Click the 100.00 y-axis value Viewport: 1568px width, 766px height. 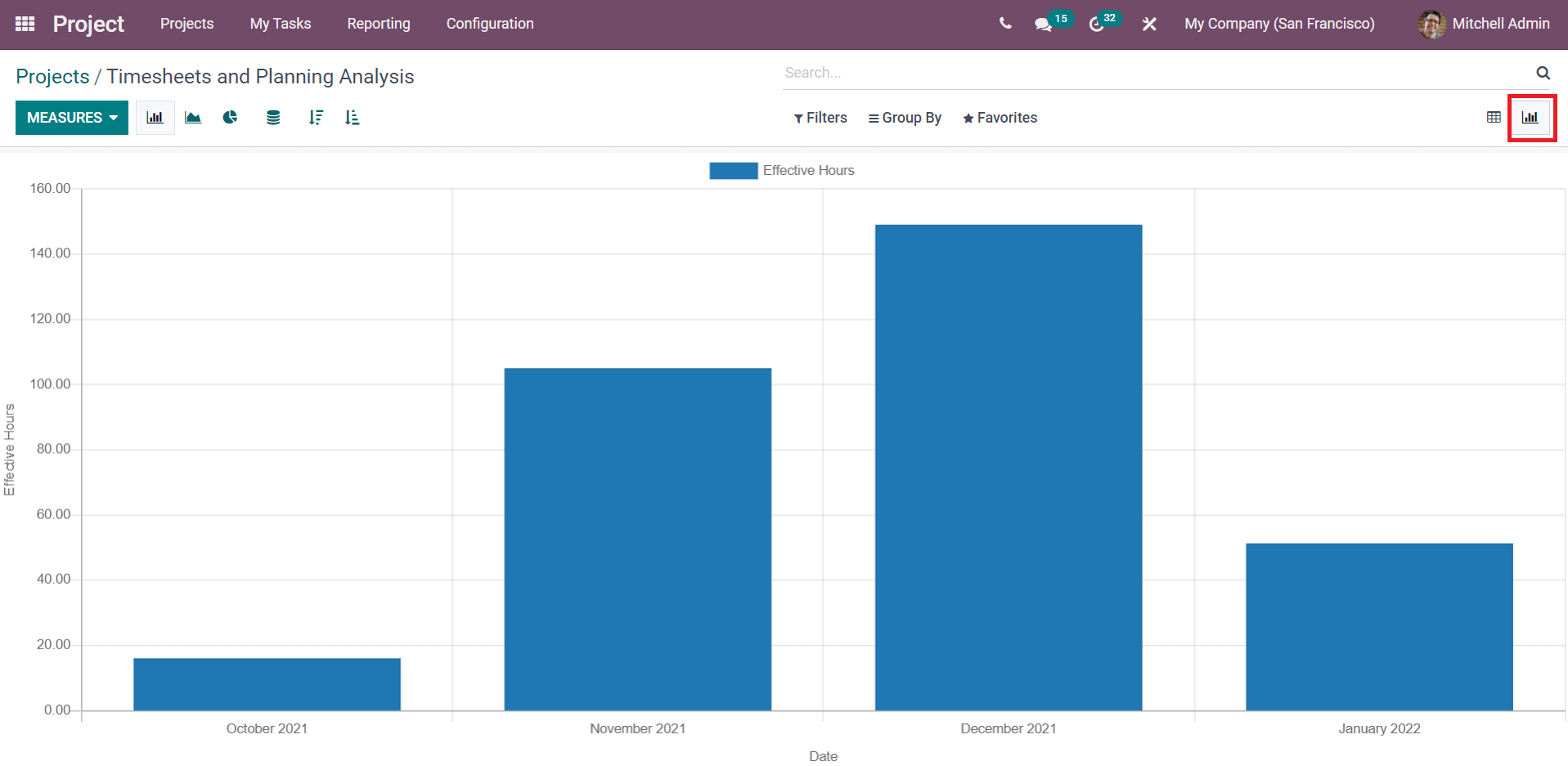click(x=51, y=383)
